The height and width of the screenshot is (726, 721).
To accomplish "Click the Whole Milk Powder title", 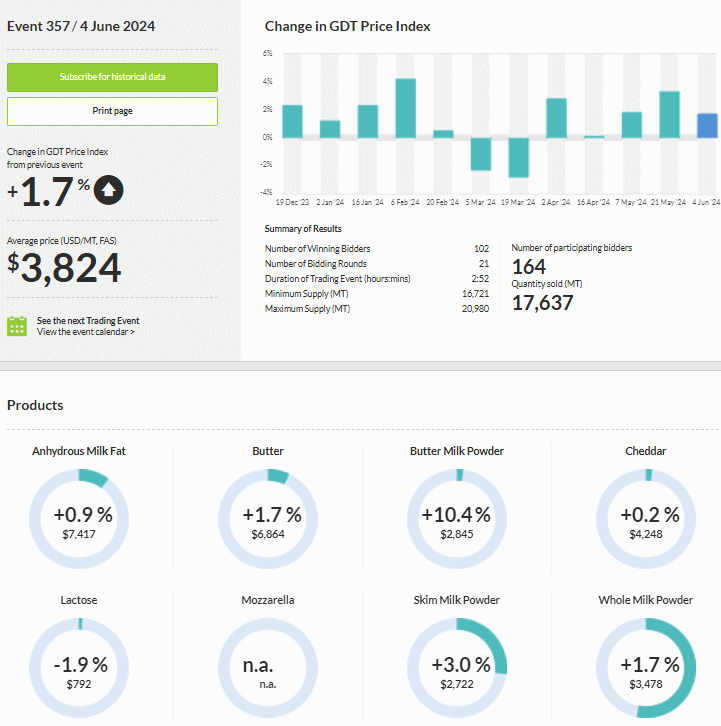I will pyautogui.click(x=646, y=600).
